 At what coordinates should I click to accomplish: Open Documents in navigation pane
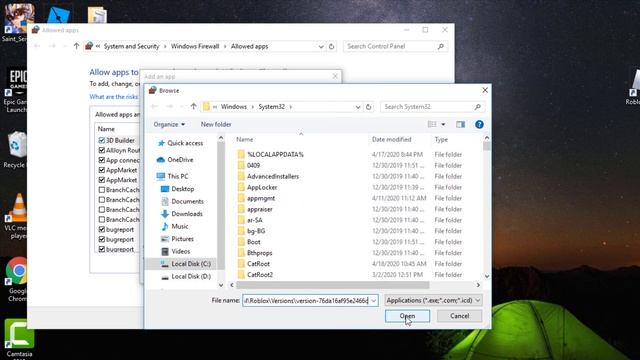click(182, 201)
